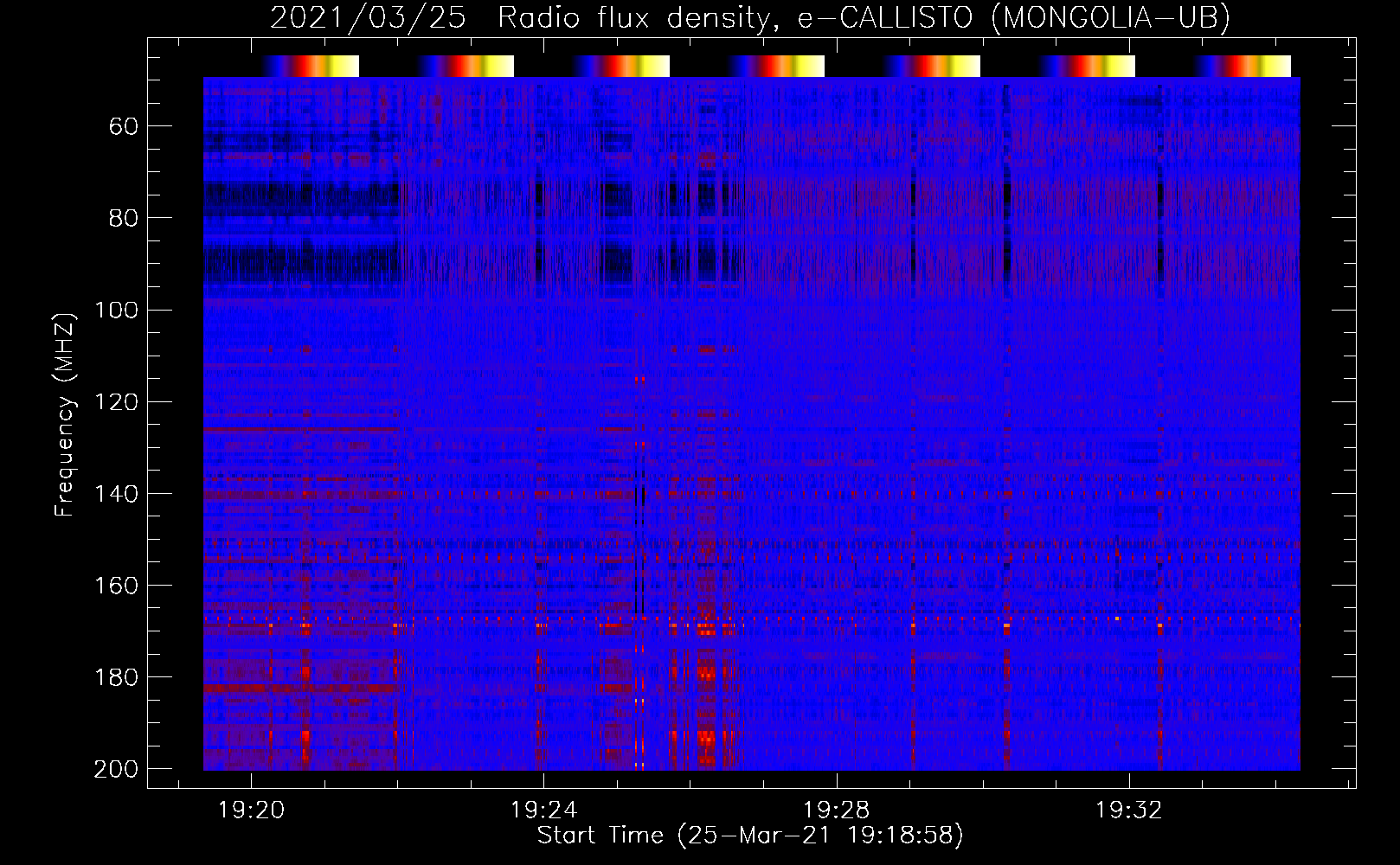The width and height of the screenshot is (1400, 865).
Task: Click the fourth color bar above the spectrogram
Action: coord(776,66)
